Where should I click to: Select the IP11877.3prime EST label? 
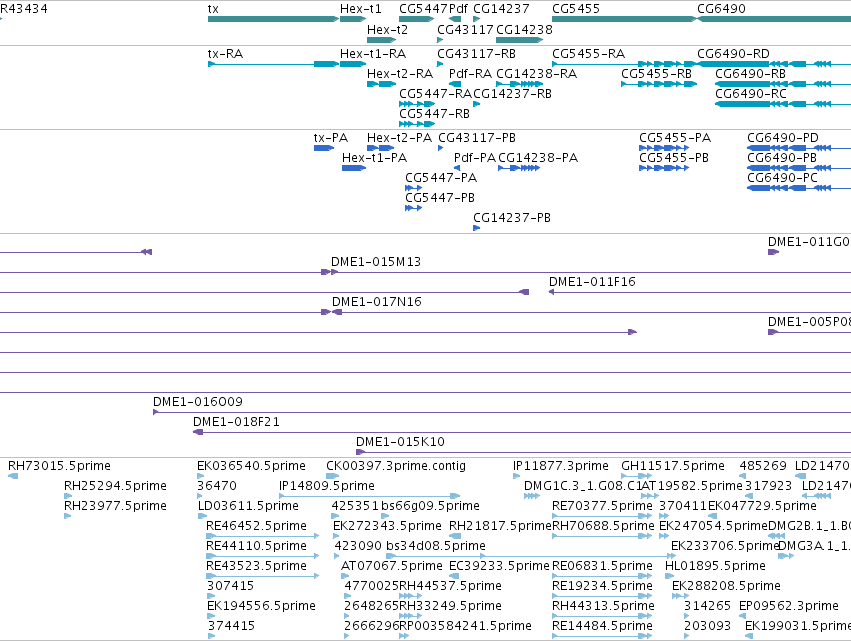coord(561,466)
